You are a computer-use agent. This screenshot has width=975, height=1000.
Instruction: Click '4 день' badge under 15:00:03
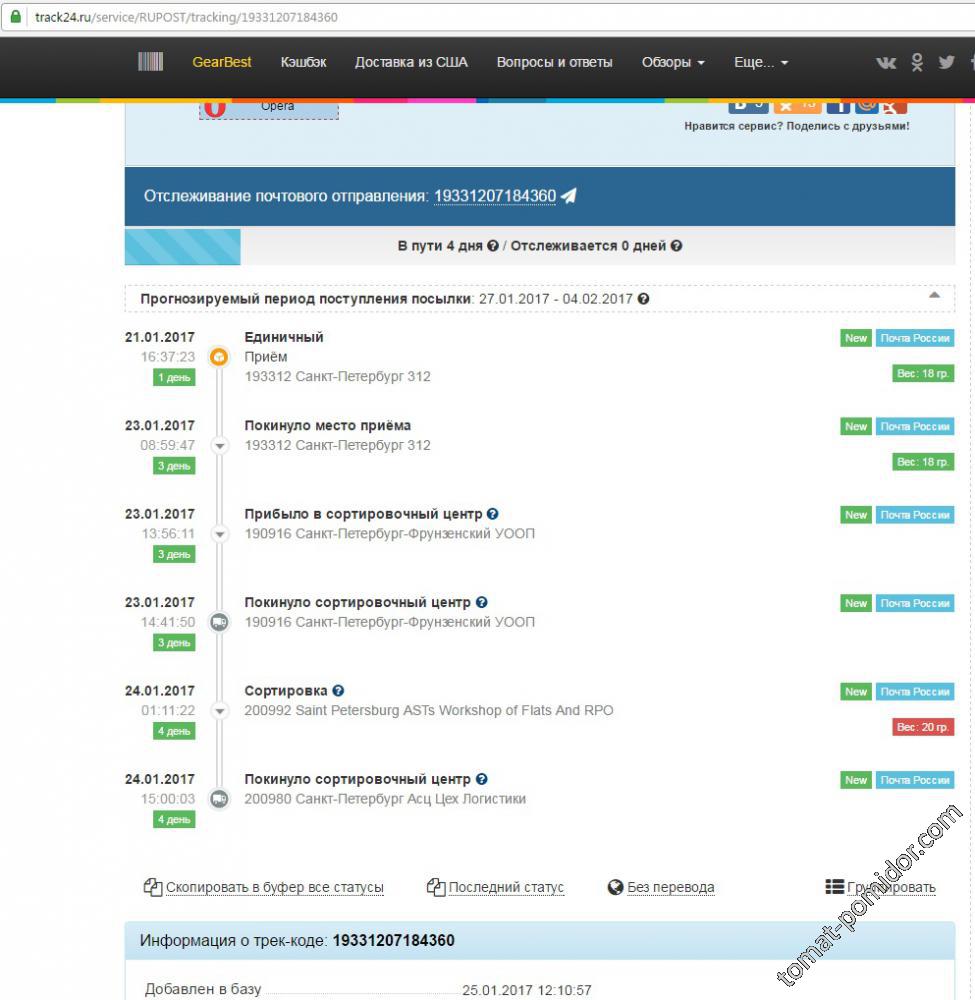pyautogui.click(x=174, y=820)
